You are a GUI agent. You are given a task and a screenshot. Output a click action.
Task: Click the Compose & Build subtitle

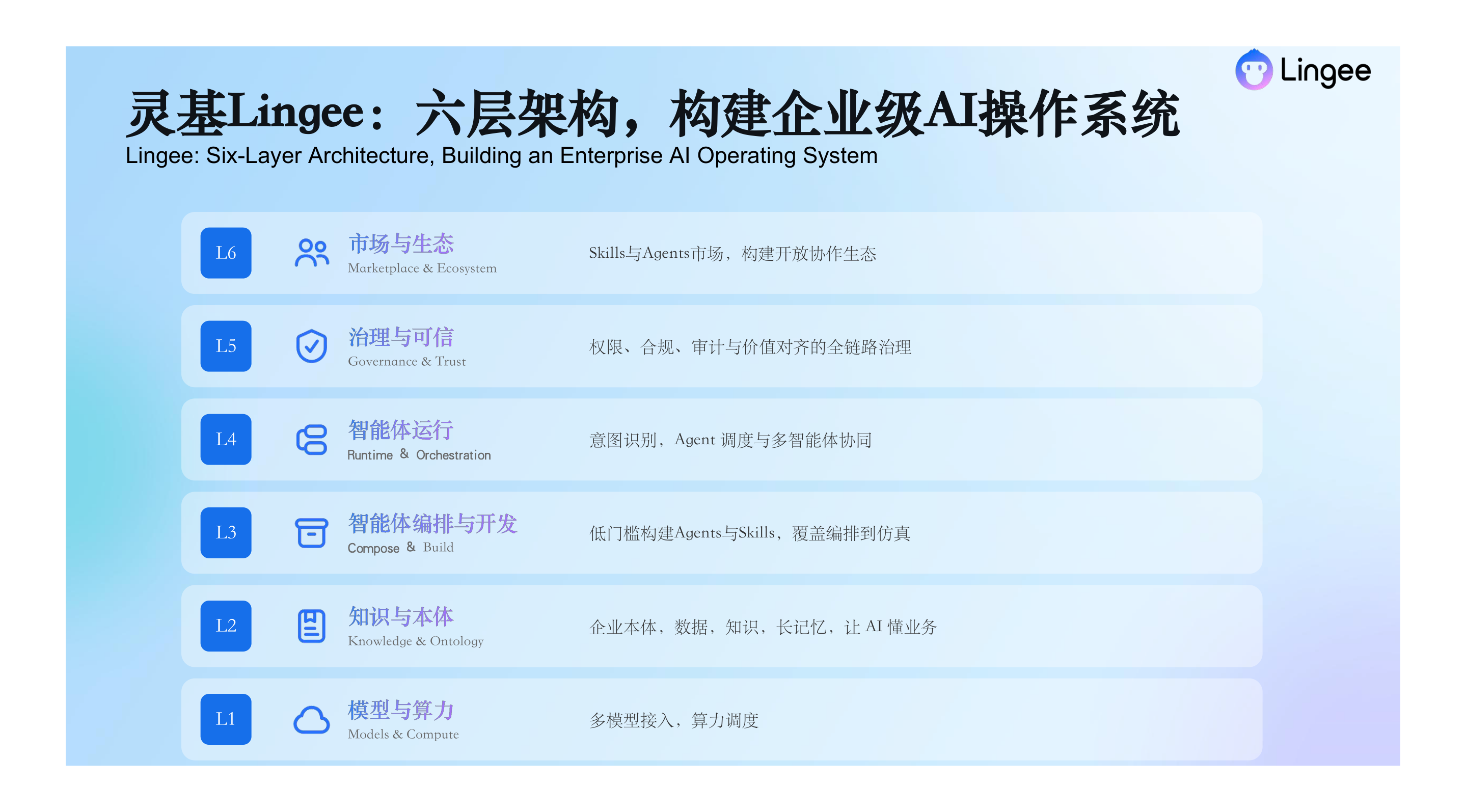click(x=401, y=548)
